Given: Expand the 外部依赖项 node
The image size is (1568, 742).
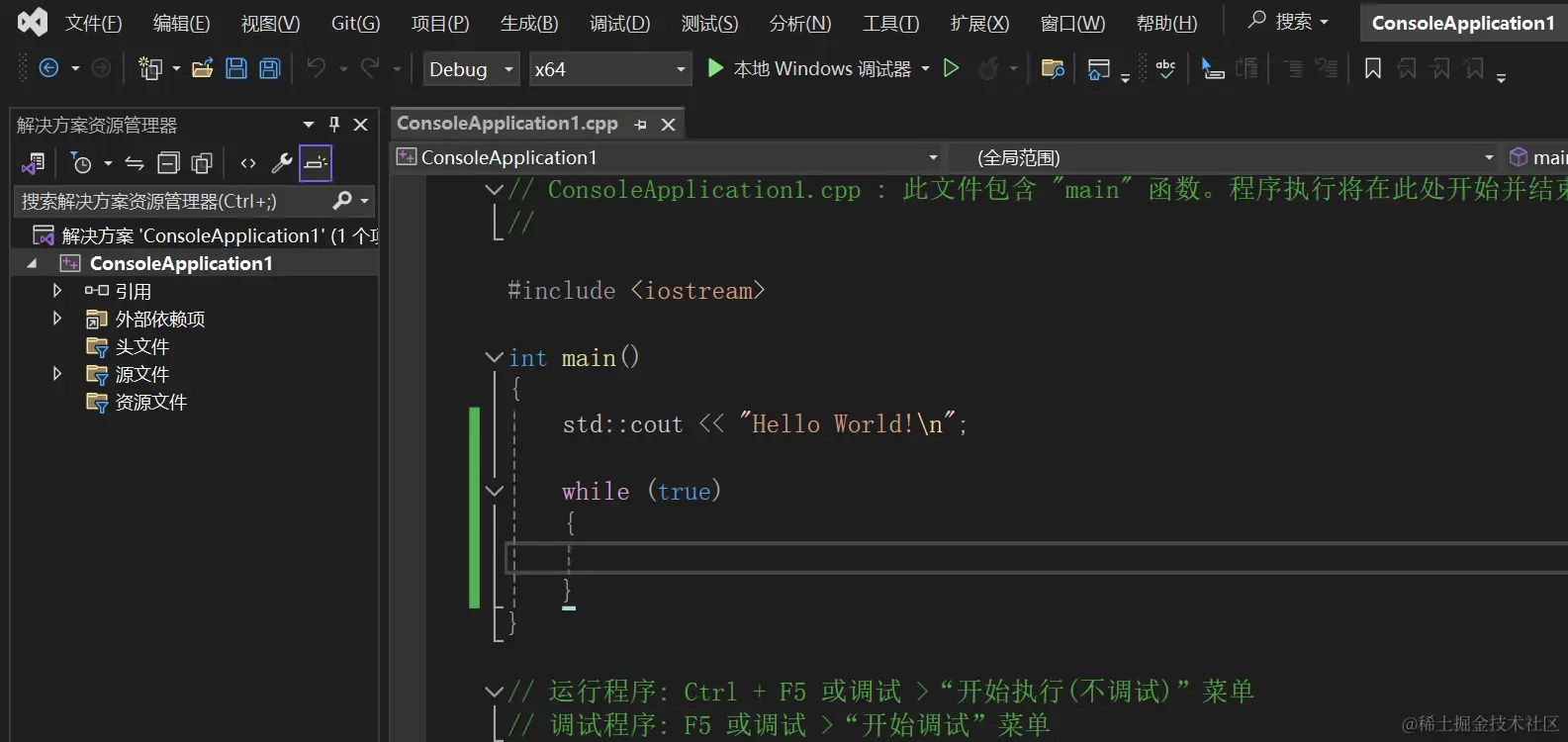Looking at the screenshot, I should [x=57, y=319].
